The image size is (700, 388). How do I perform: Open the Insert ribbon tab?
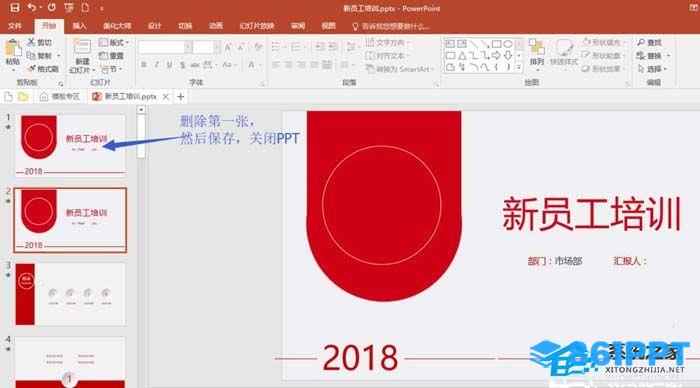click(x=79, y=26)
